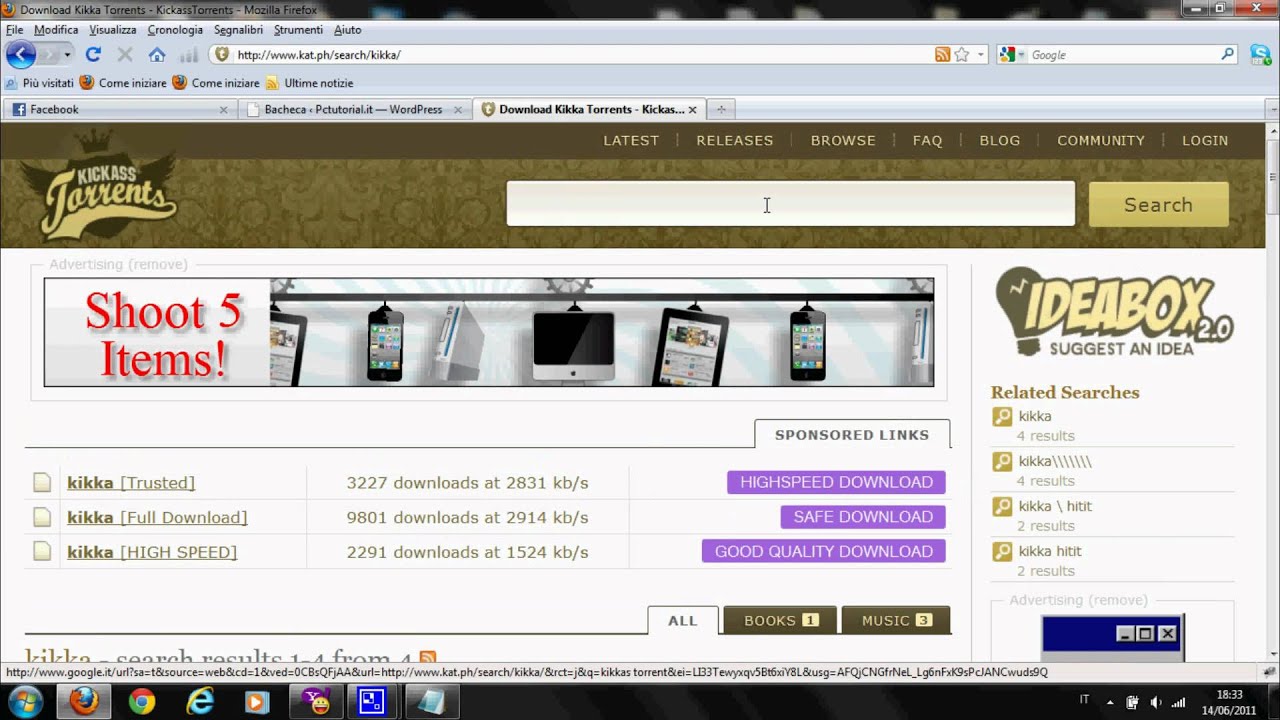Screen dimensions: 1280x720
Task: Click the KickassTorrents logo
Action: click(99, 185)
